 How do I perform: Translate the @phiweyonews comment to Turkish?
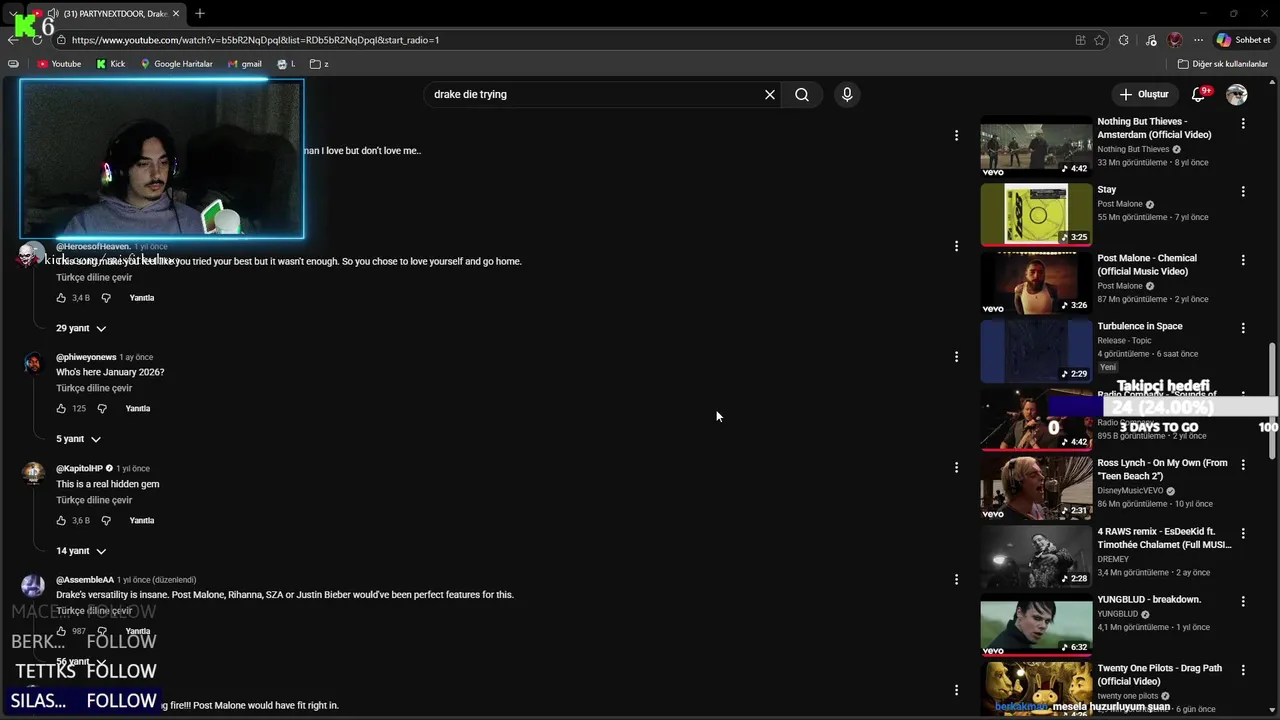coord(94,388)
